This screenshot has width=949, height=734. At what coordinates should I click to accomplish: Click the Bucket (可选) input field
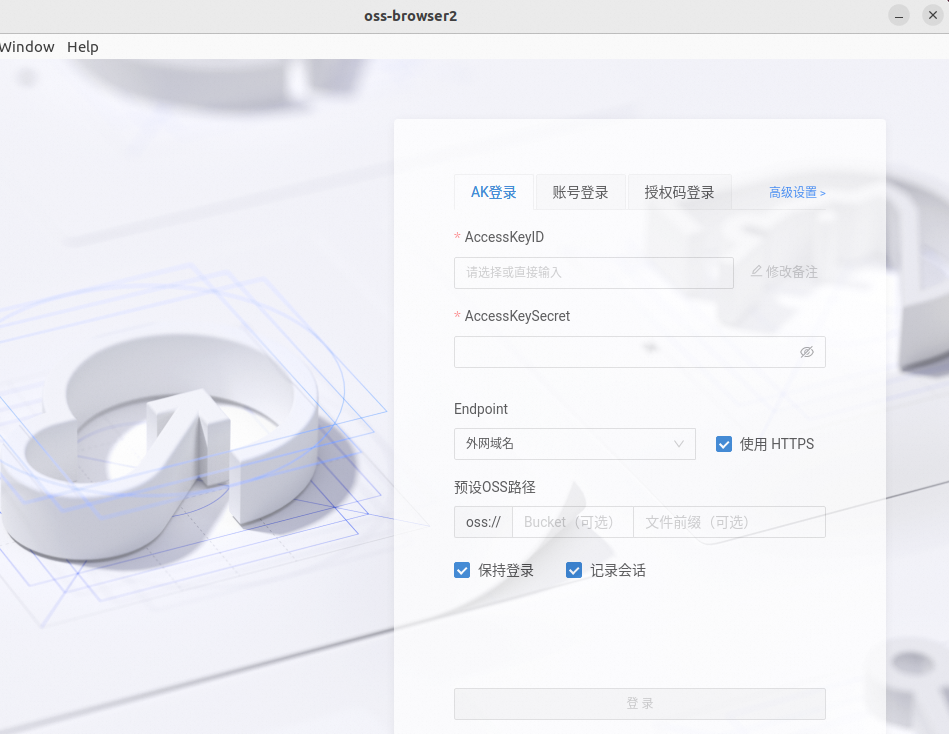(573, 522)
